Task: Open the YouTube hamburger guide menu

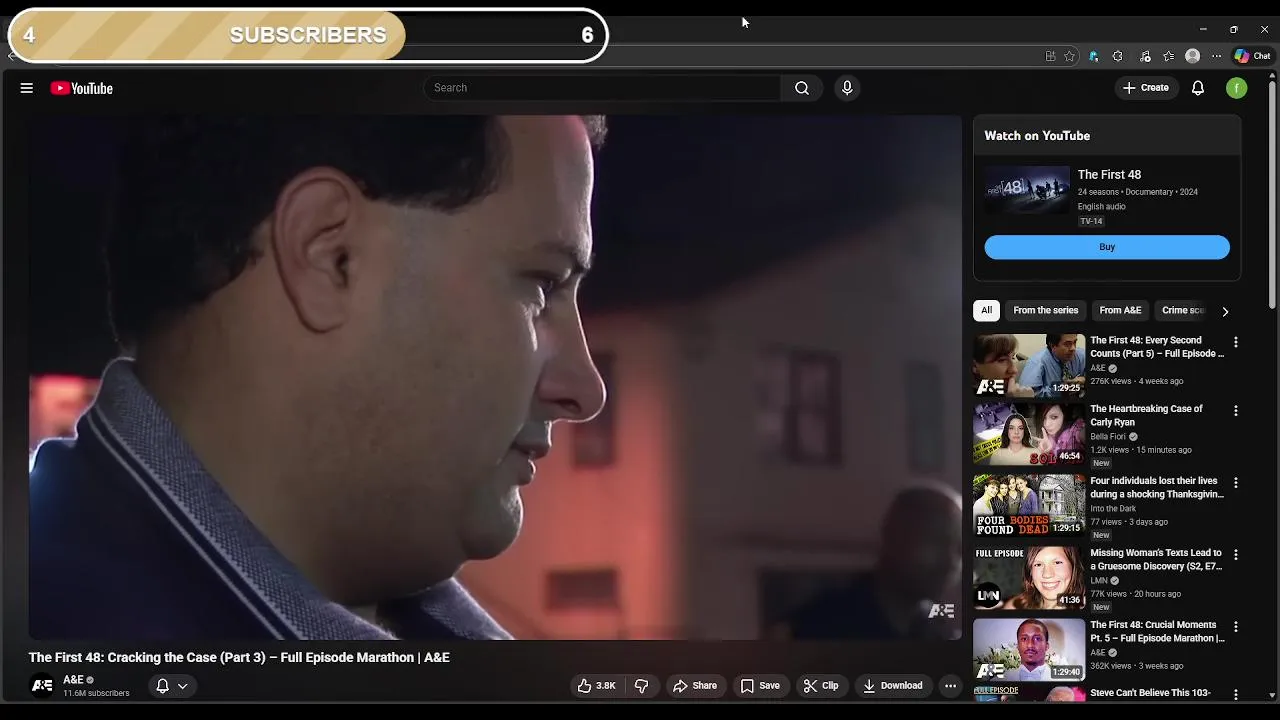Action: pyautogui.click(x=27, y=88)
